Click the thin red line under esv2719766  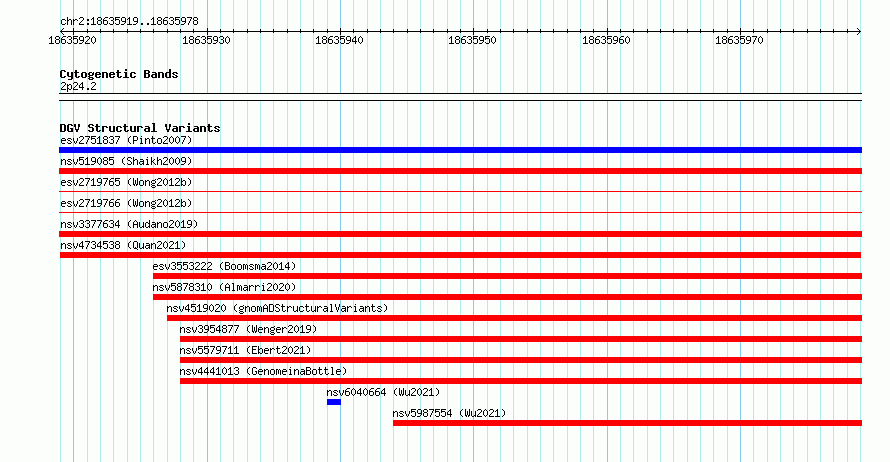(460, 213)
